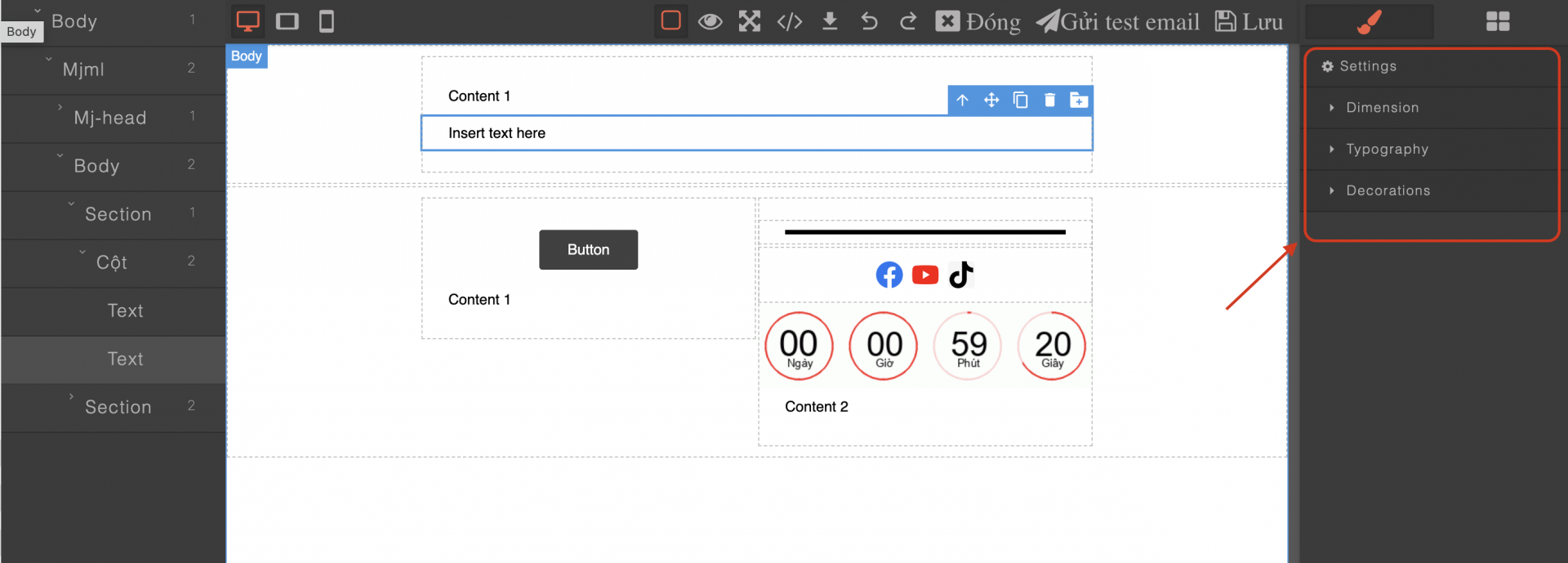Switch to tablet device preview
Viewport: 1568px width, 563px height.
tap(287, 21)
